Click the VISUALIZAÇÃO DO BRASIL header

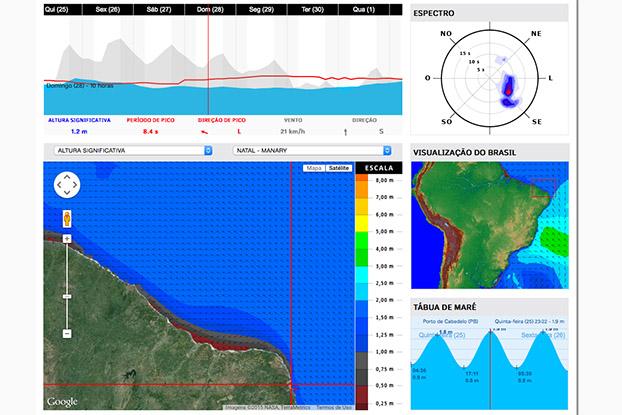(x=490, y=152)
